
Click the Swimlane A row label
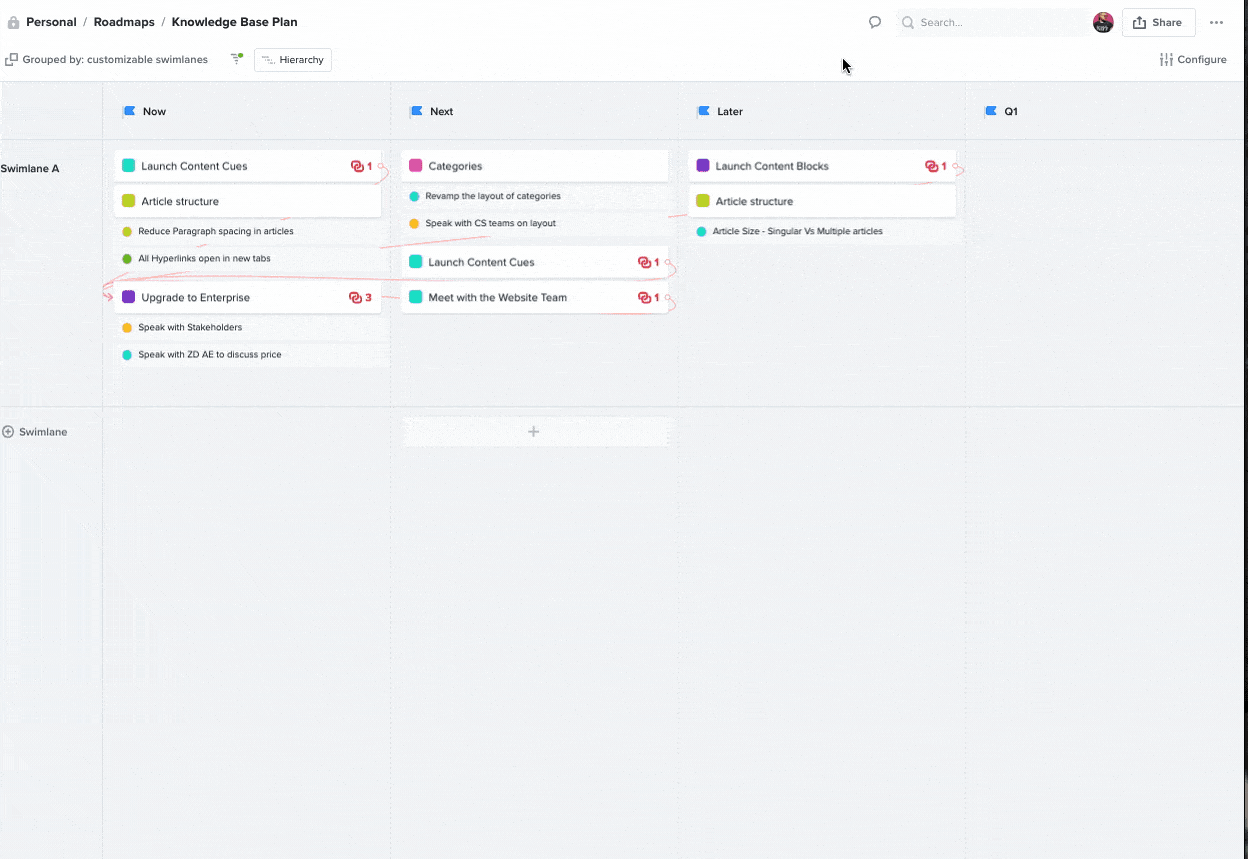30,168
